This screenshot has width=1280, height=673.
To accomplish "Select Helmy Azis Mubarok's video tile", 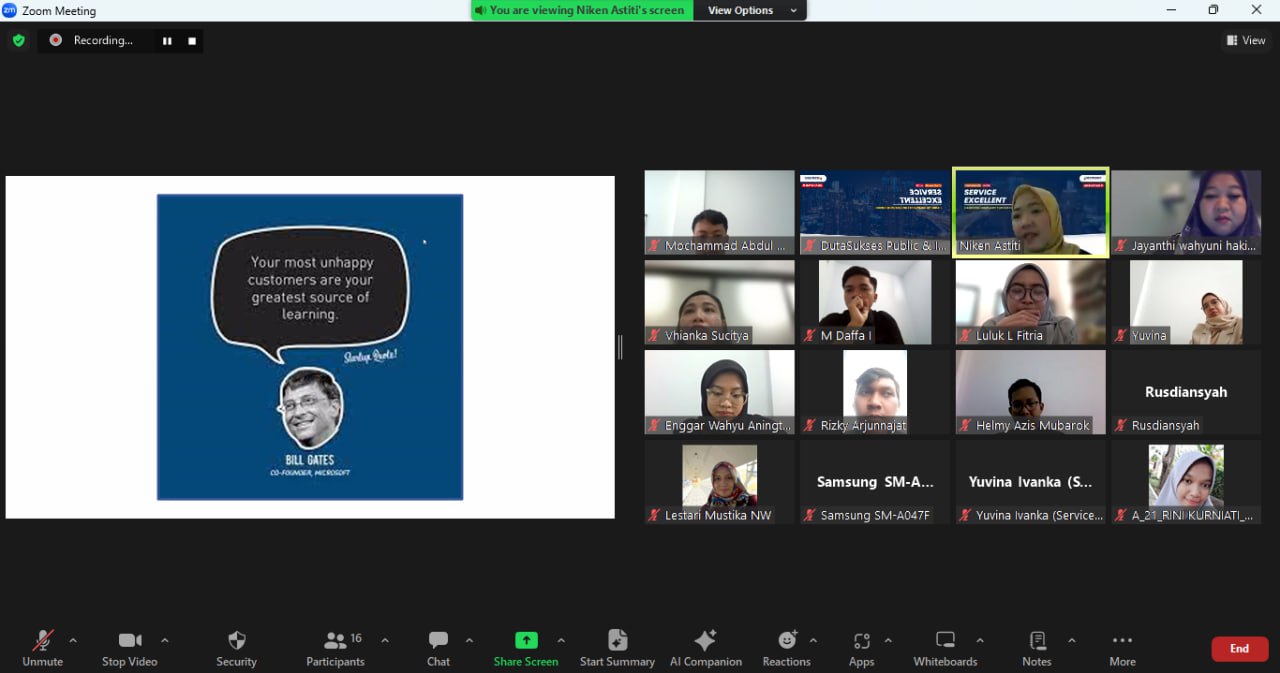I will pos(1031,393).
